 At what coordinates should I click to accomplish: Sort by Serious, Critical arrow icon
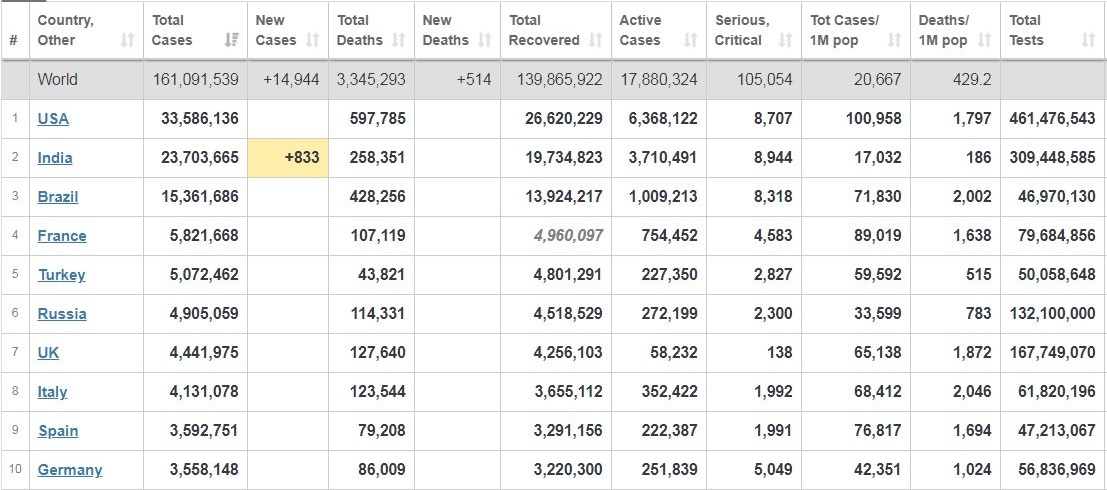tap(785, 40)
